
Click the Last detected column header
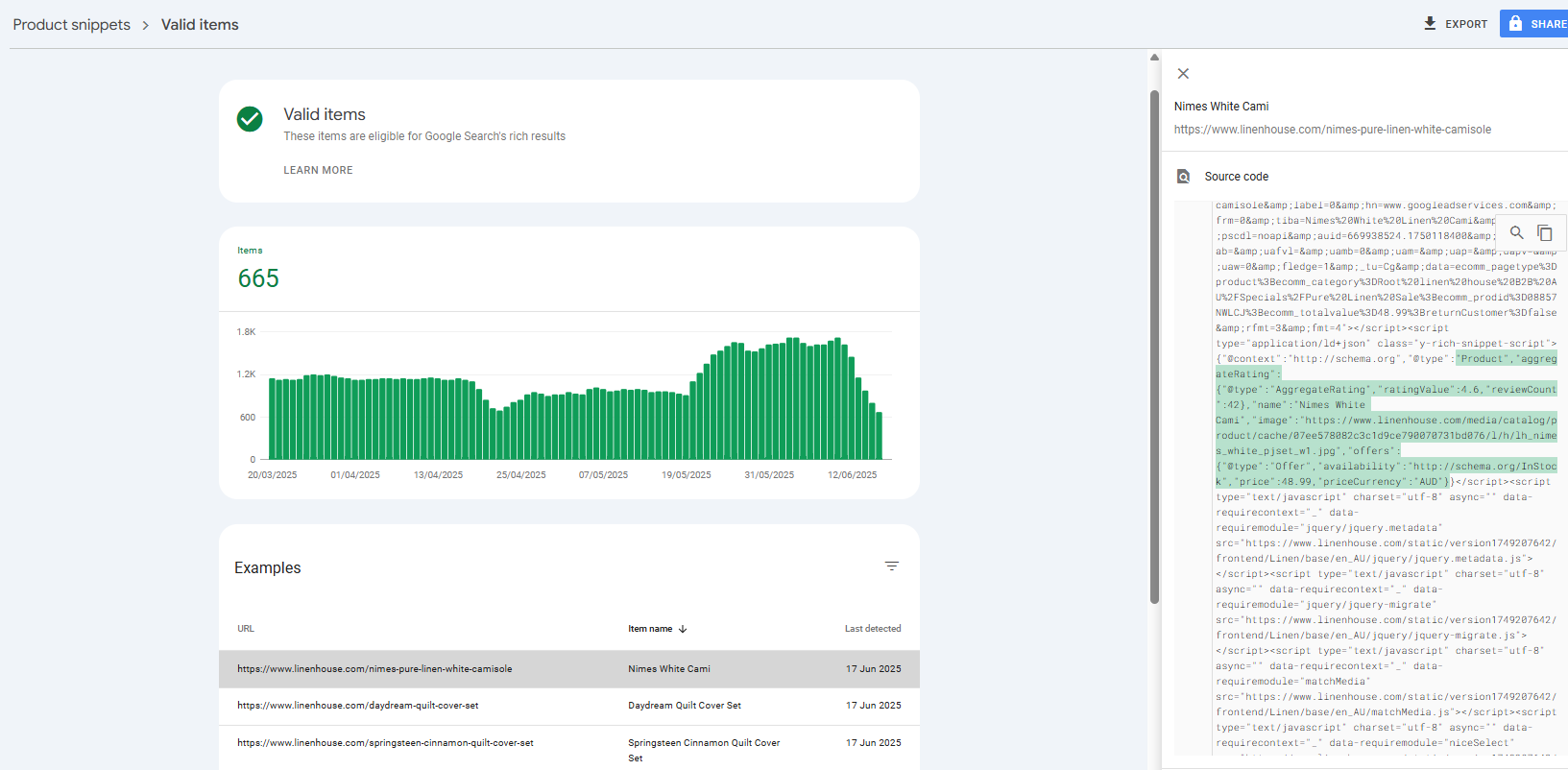click(872, 629)
